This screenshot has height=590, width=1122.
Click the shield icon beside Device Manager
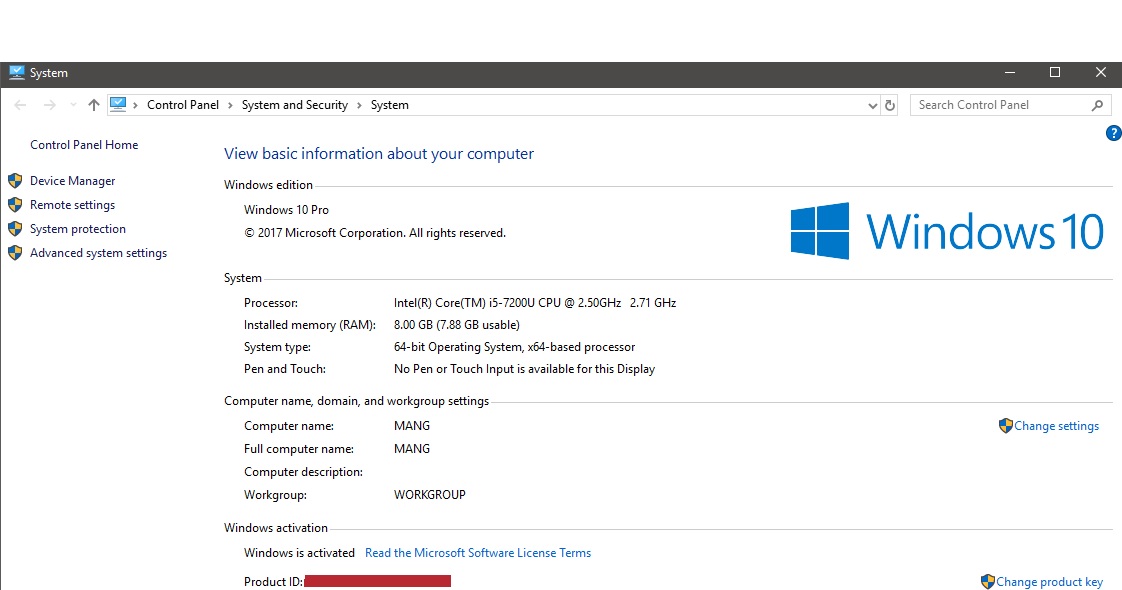[15, 181]
